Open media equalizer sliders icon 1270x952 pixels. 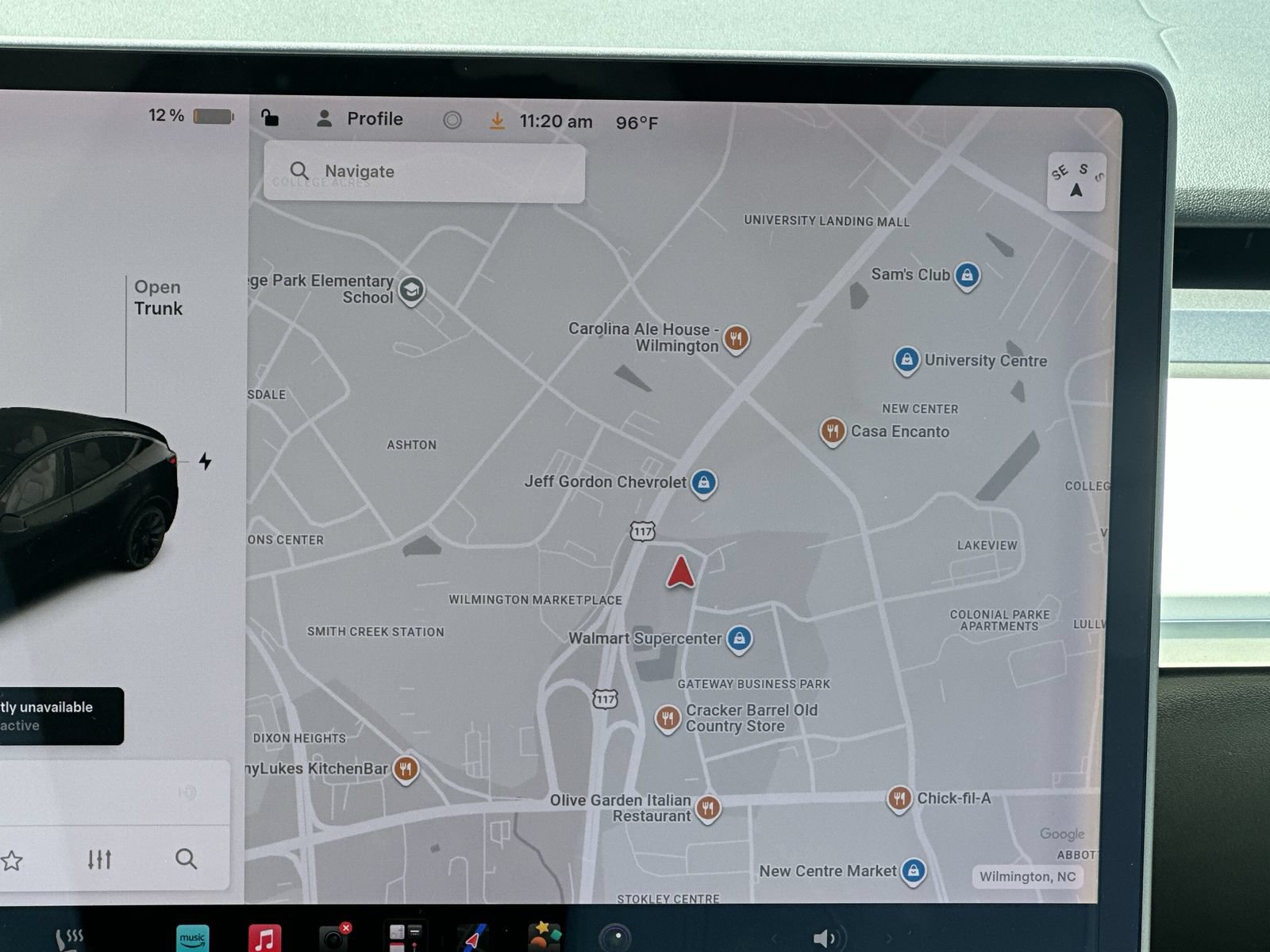99,859
